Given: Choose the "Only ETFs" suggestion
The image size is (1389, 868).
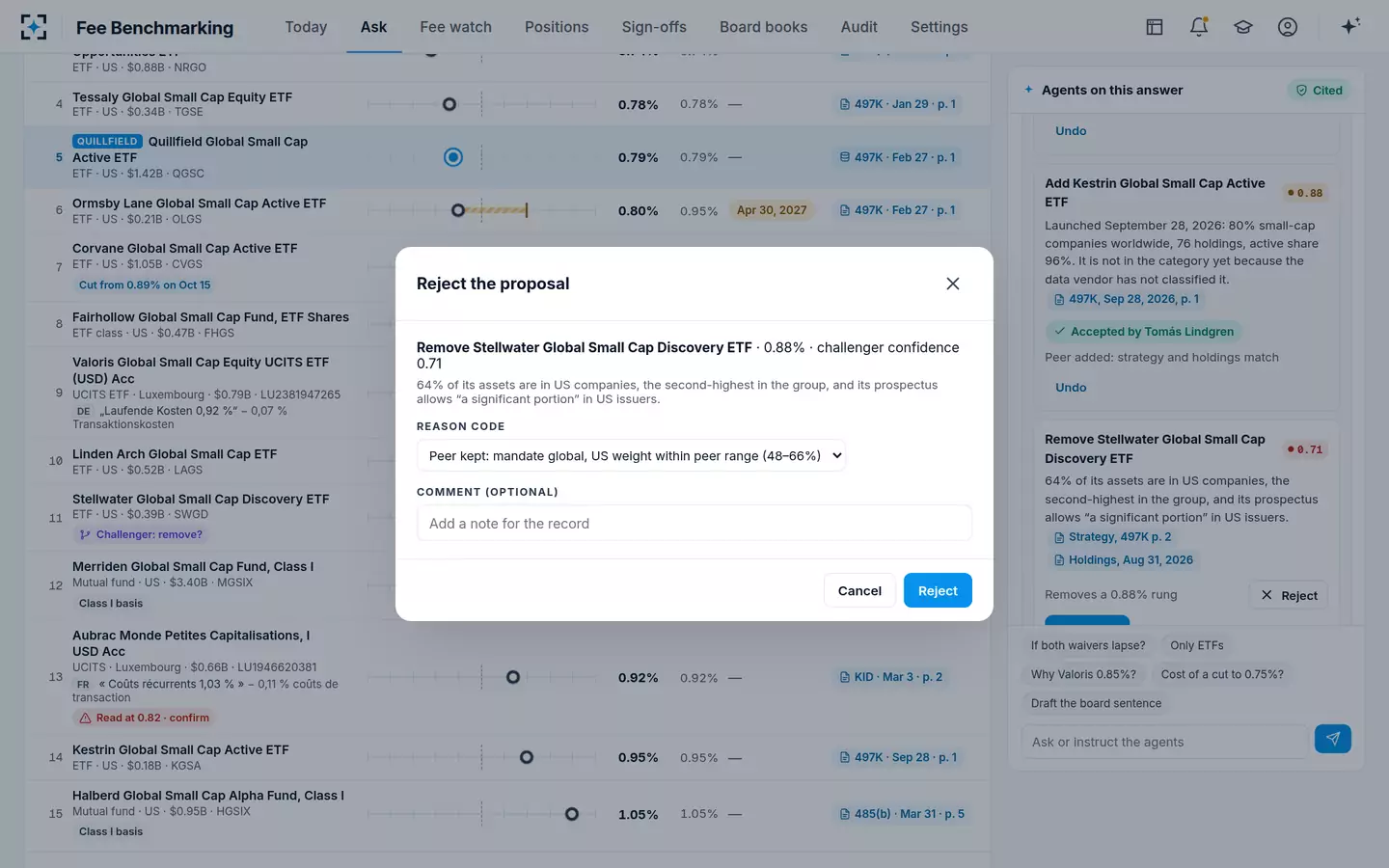Looking at the screenshot, I should pyautogui.click(x=1197, y=645).
